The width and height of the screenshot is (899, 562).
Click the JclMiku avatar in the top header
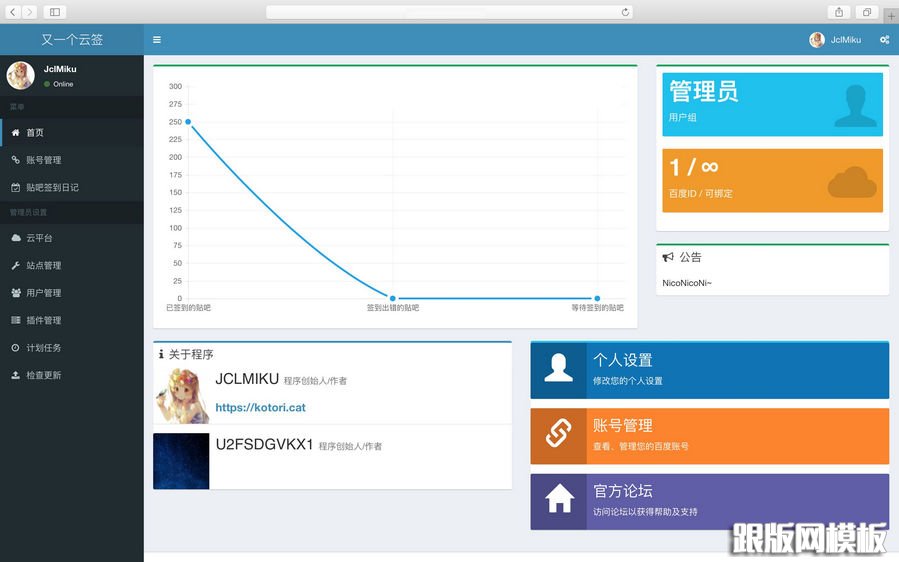coord(817,40)
